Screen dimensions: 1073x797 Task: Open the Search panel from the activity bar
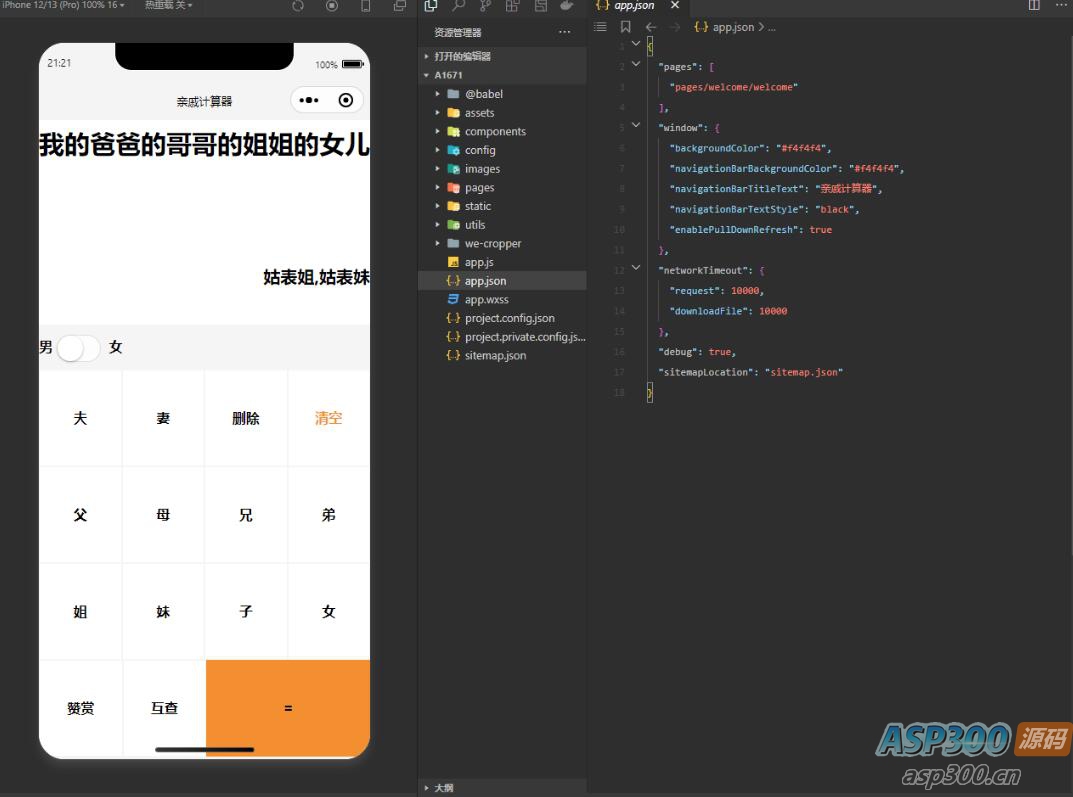(457, 7)
